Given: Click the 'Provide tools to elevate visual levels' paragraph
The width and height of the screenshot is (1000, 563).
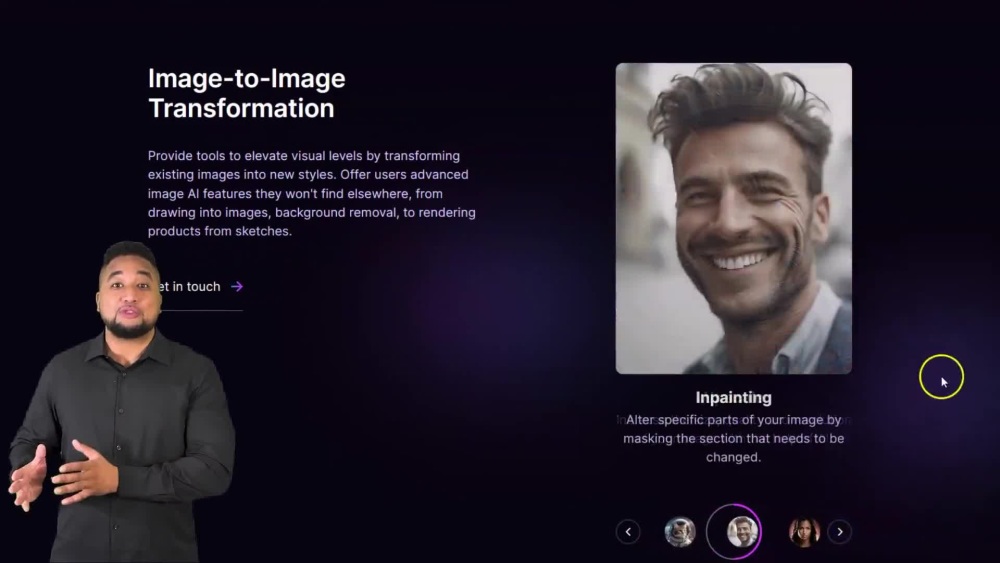Looking at the screenshot, I should pyautogui.click(x=312, y=193).
